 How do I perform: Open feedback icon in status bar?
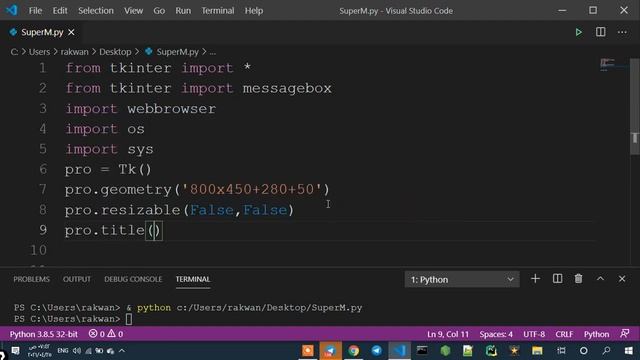click(x=624, y=334)
